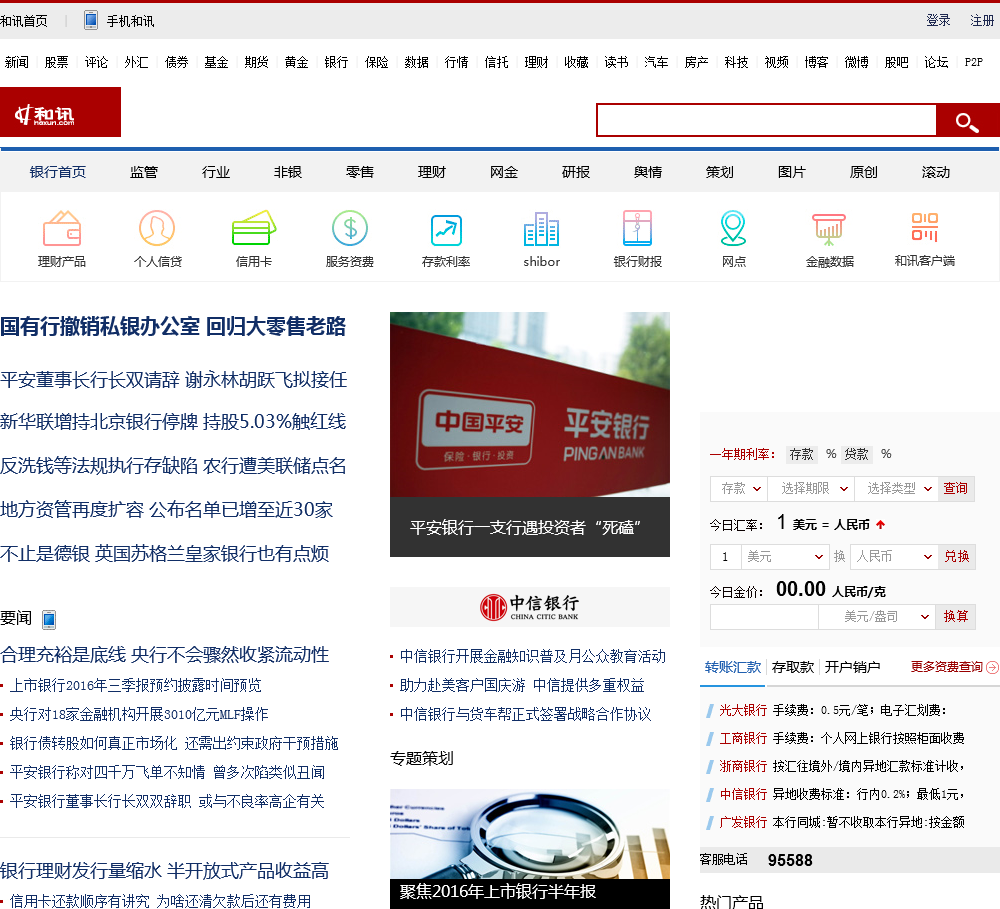This screenshot has width=1000, height=909.
Task: Open article 中信银行与货车帮正式签署战略合作协议
Action: click(x=526, y=714)
